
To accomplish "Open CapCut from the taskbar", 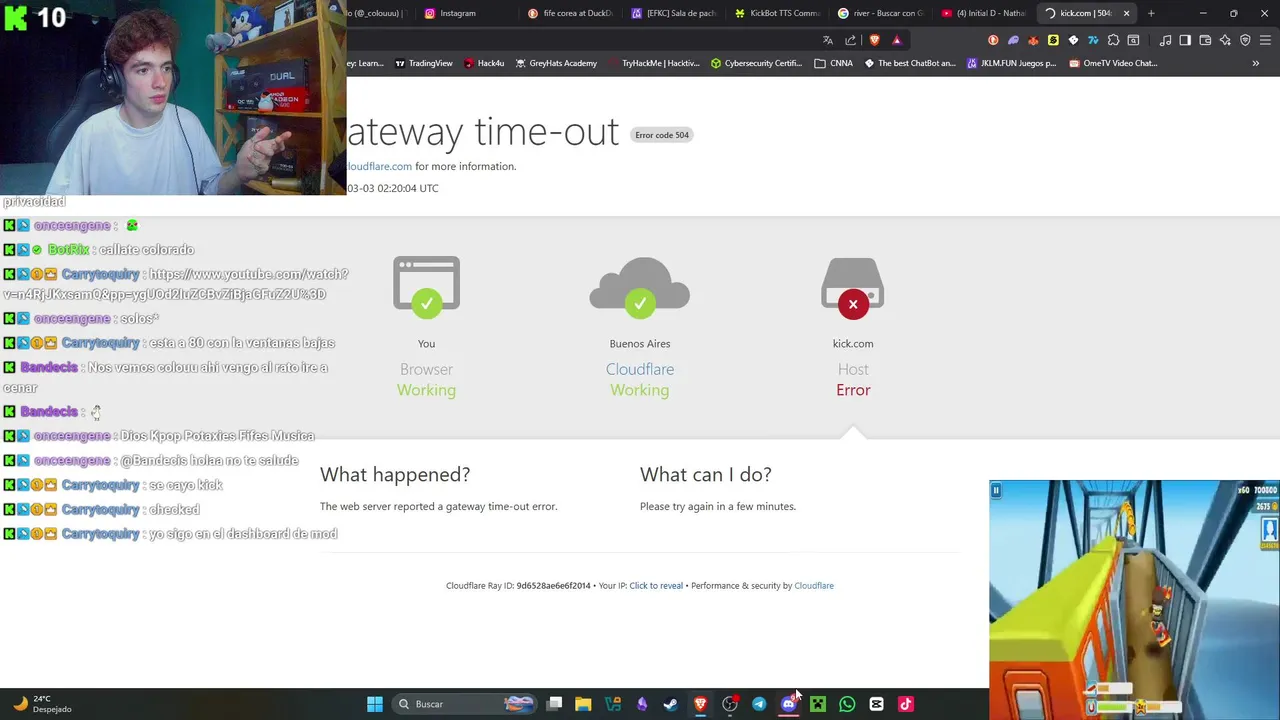I will click(x=876, y=704).
